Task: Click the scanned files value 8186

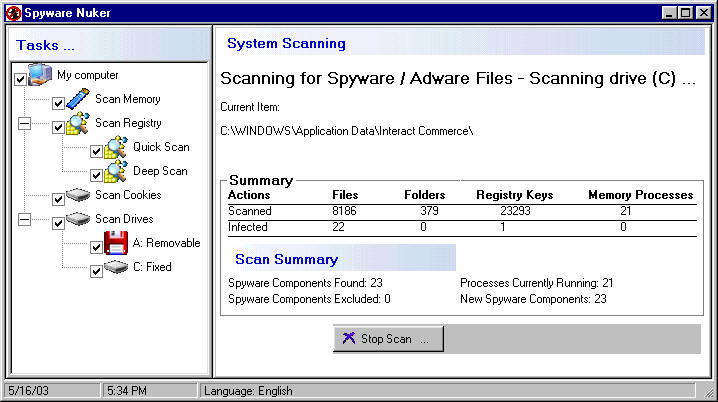Action: click(x=344, y=211)
